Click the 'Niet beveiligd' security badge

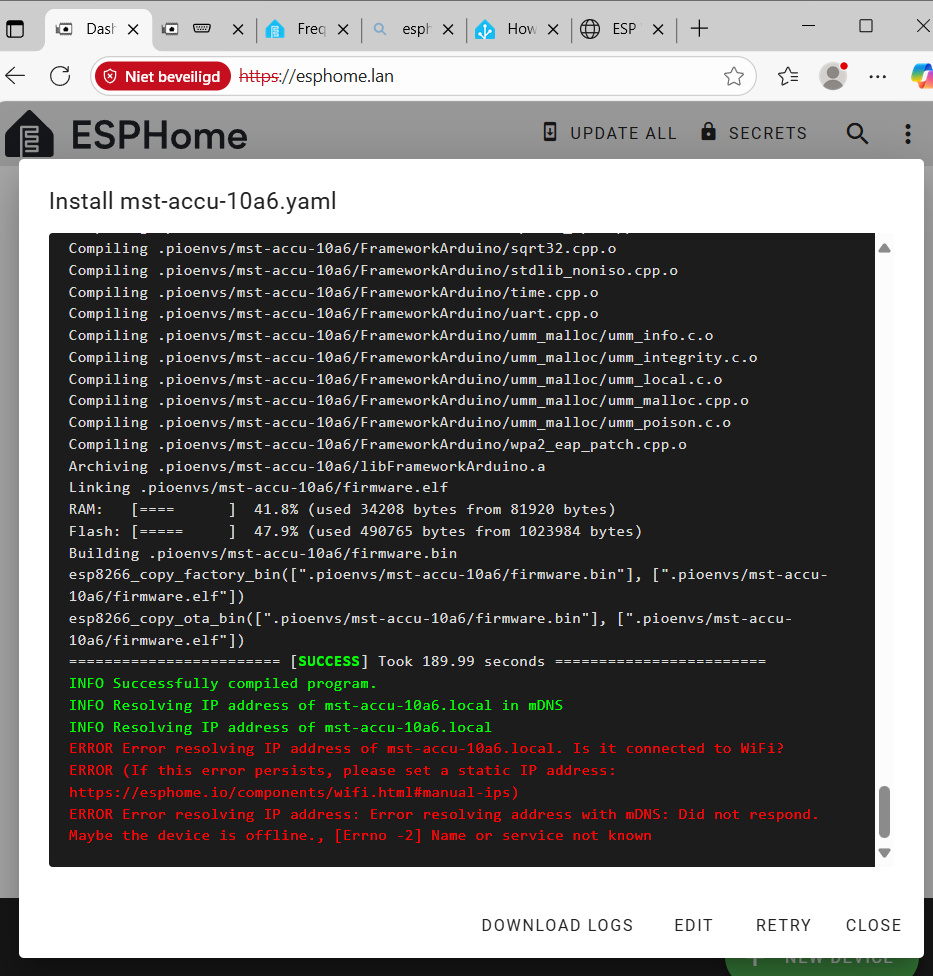pyautogui.click(x=162, y=75)
